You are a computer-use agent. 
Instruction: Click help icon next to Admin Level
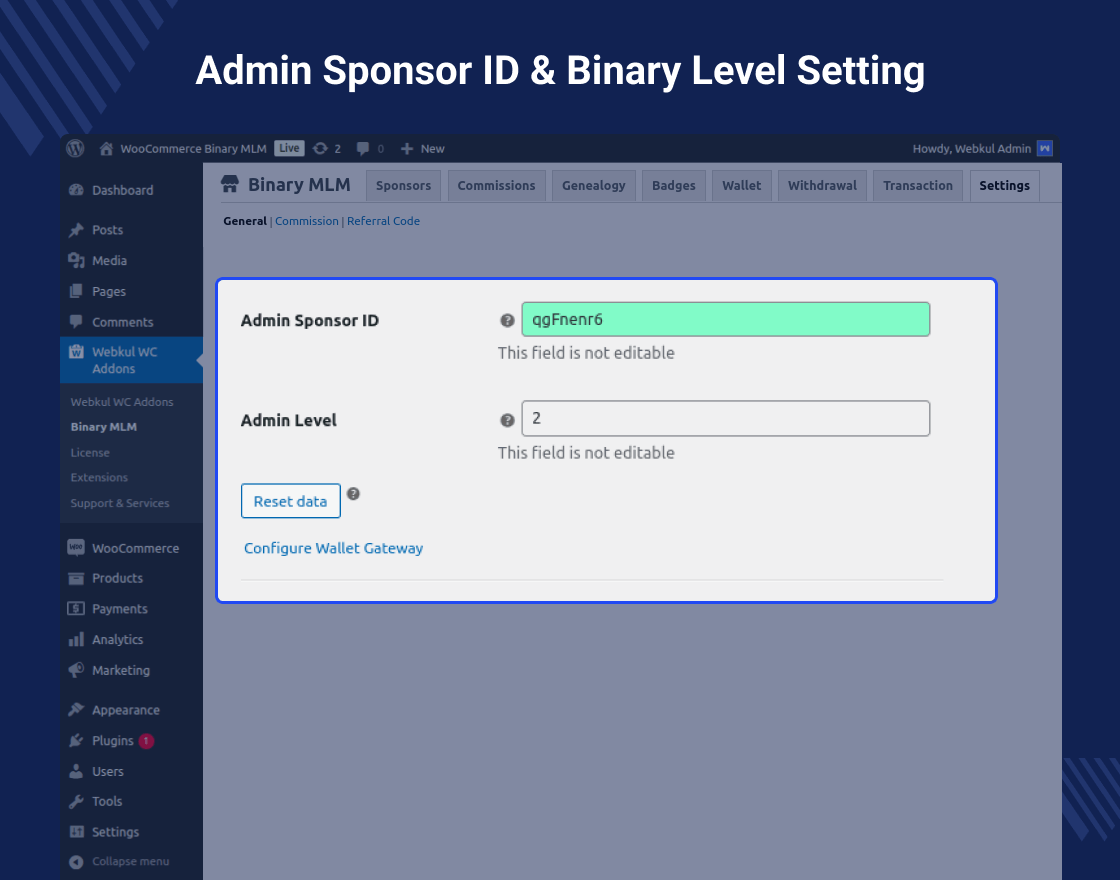pos(507,420)
